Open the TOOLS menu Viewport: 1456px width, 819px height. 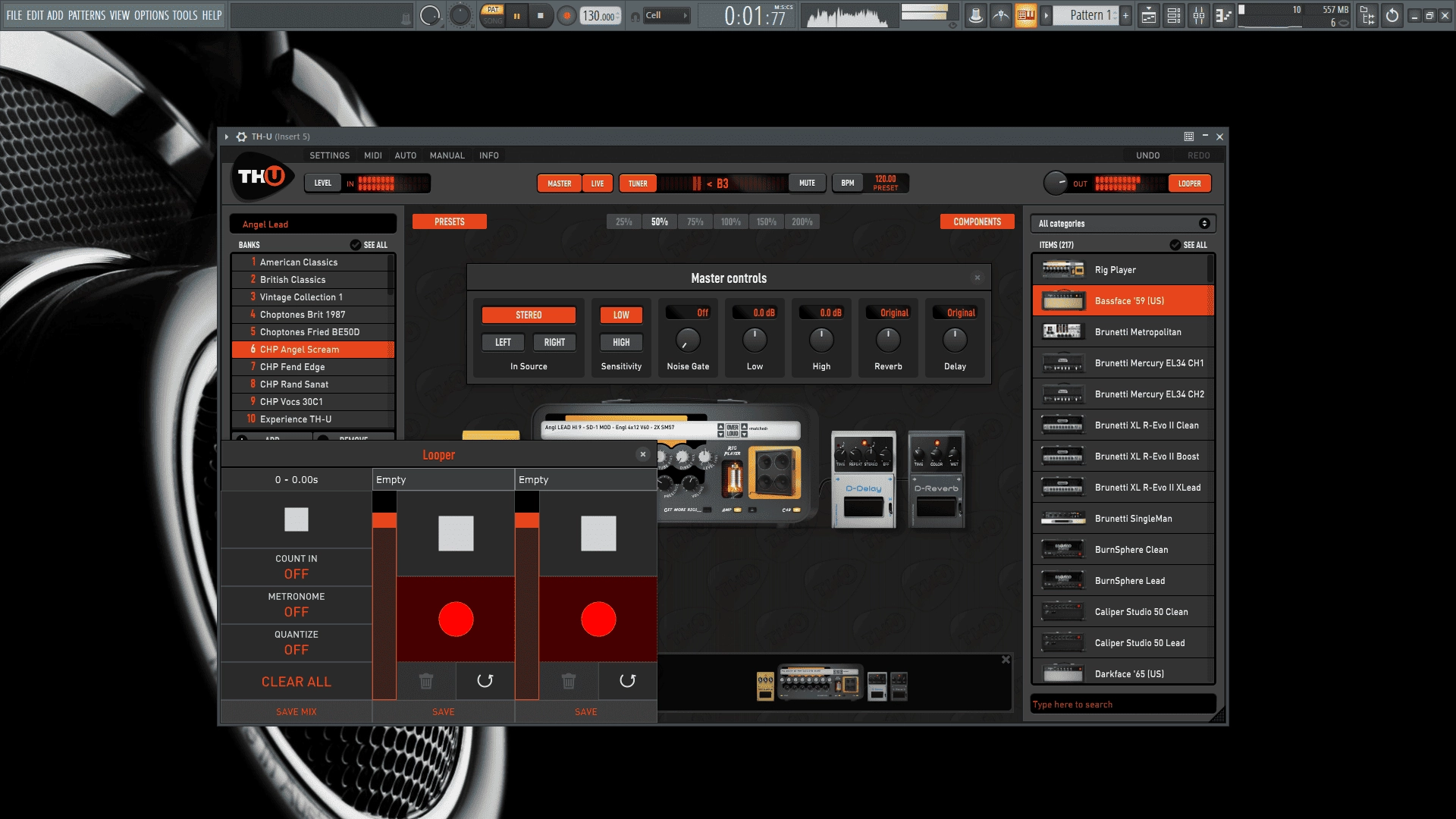coord(185,15)
